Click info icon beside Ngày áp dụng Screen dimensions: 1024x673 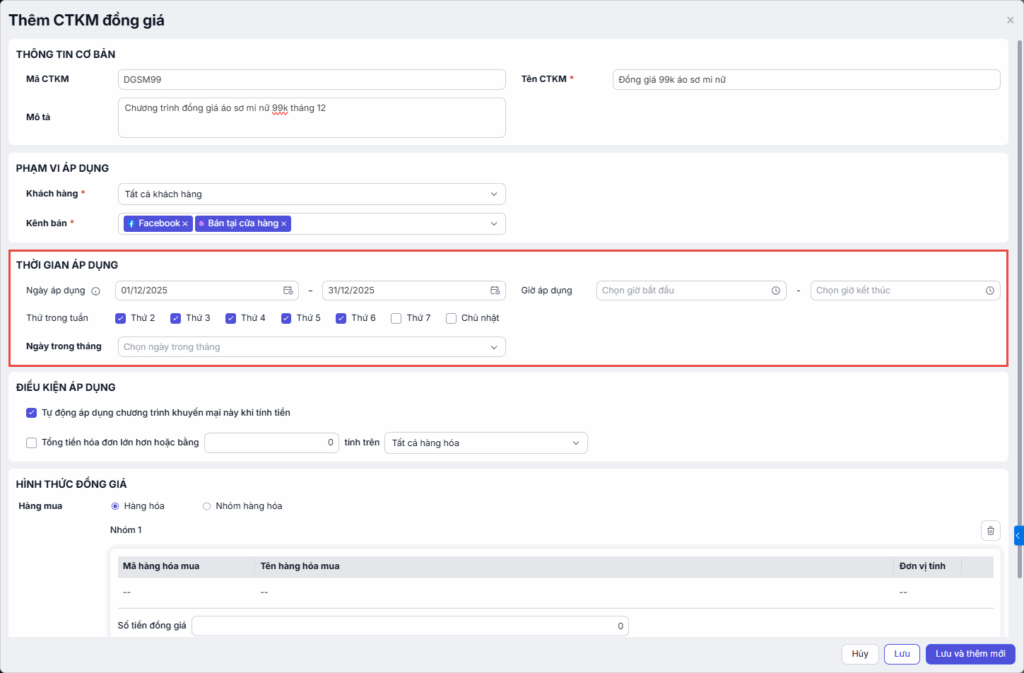click(x=96, y=291)
